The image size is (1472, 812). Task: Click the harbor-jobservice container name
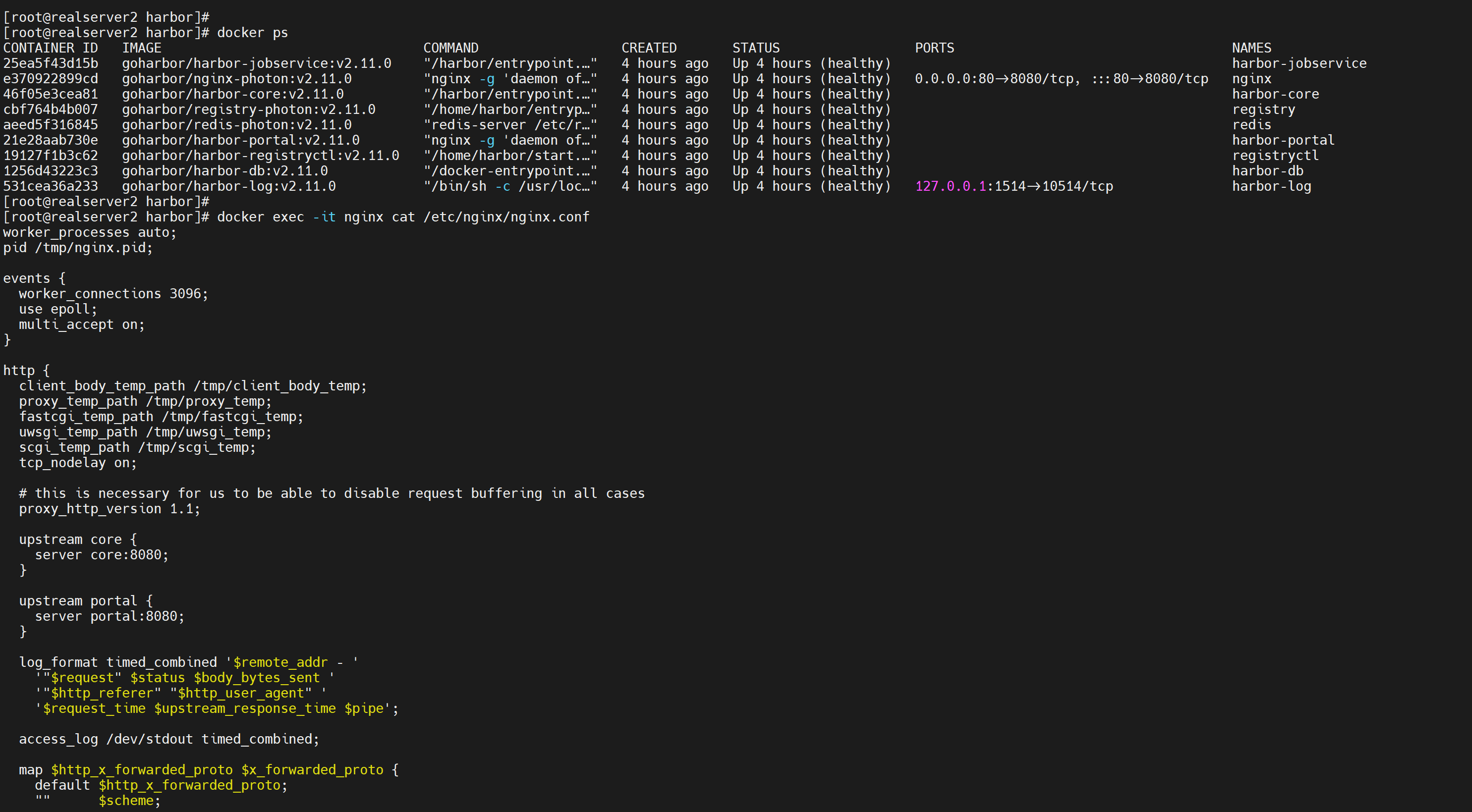pyautogui.click(x=1299, y=63)
